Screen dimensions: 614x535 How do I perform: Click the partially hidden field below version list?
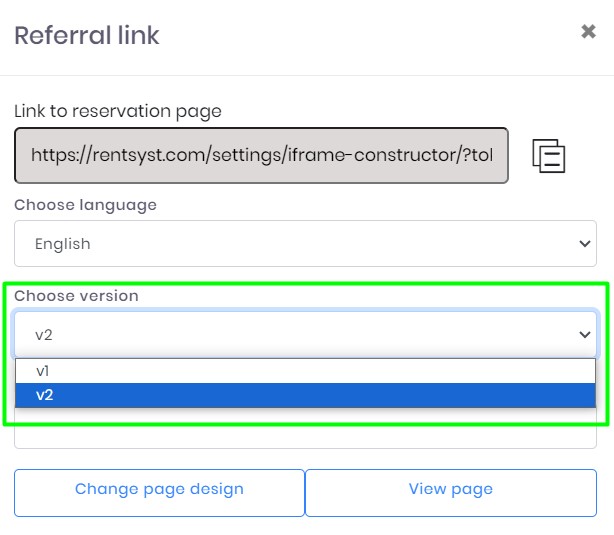coord(305,438)
